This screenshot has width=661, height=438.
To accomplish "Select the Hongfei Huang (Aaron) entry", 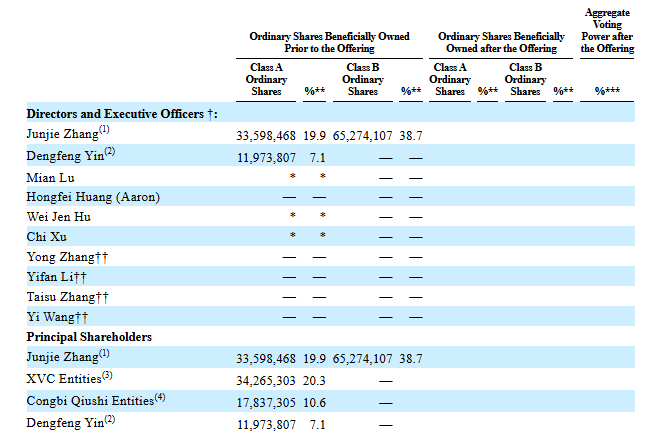I will [x=93, y=197].
